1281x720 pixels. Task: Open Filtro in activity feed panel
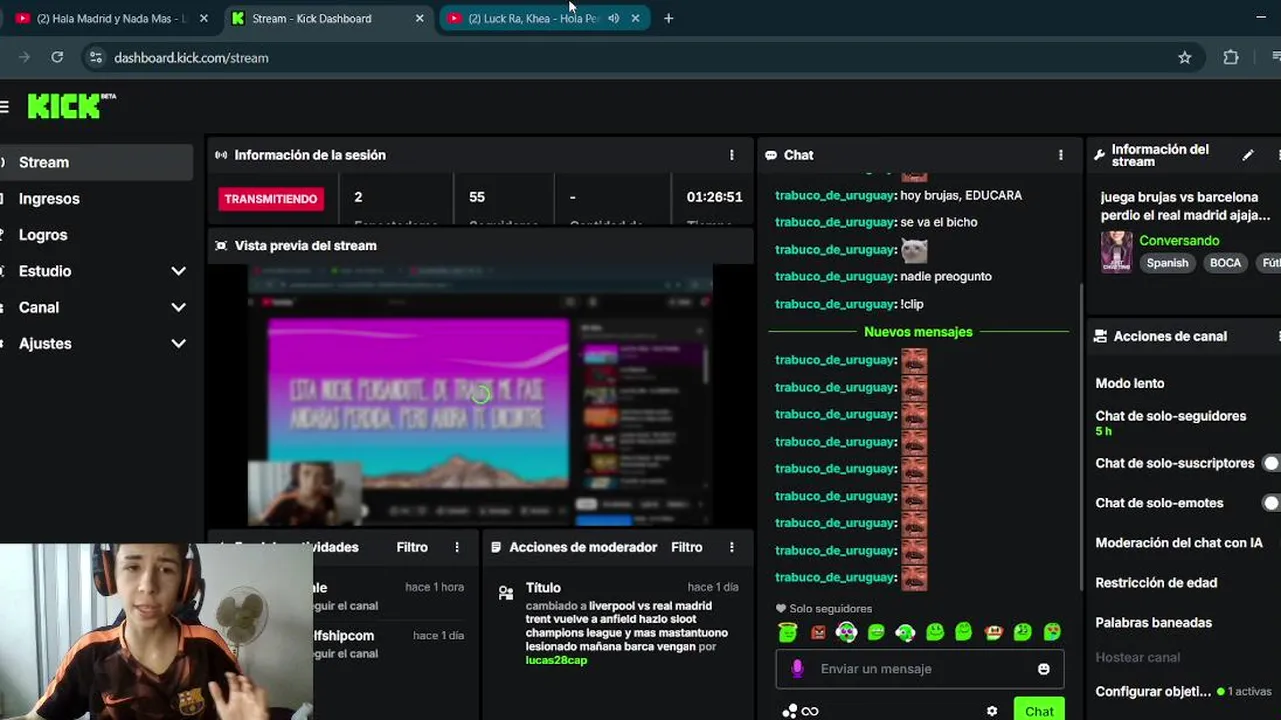click(x=412, y=547)
